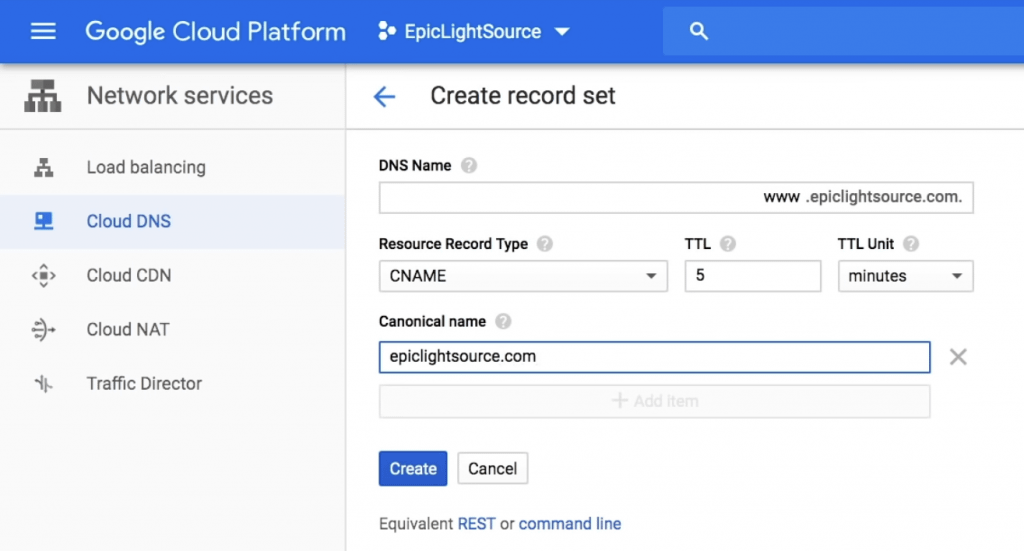1024x551 pixels.
Task: Click the Cloud DNS sidebar icon
Action: coord(44,221)
